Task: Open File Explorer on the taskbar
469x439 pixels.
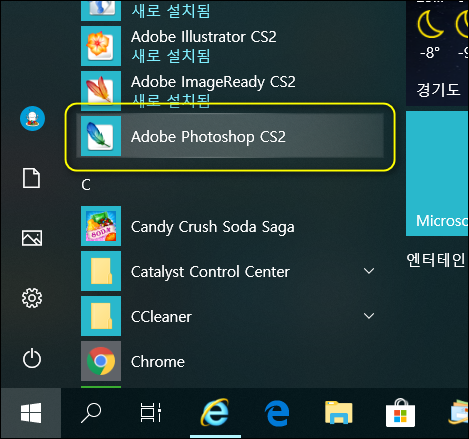Action: coord(339,413)
